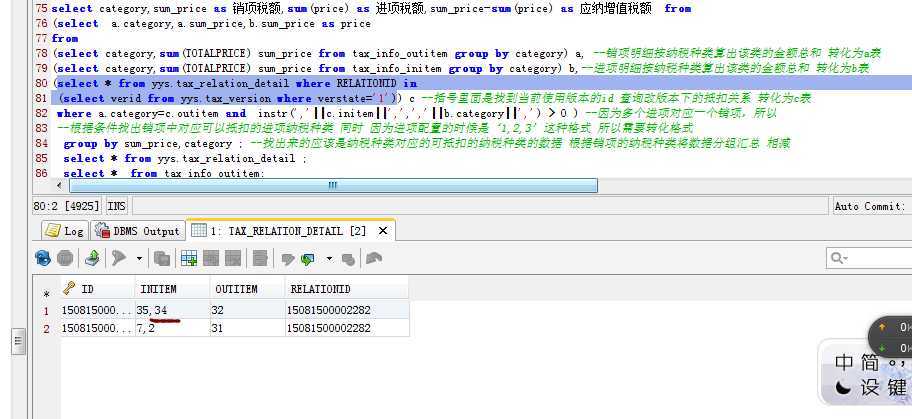Select the TAX_RELATION_DETAIL [2] result tab
Viewport: 912px width, 419px height.
coord(290,231)
